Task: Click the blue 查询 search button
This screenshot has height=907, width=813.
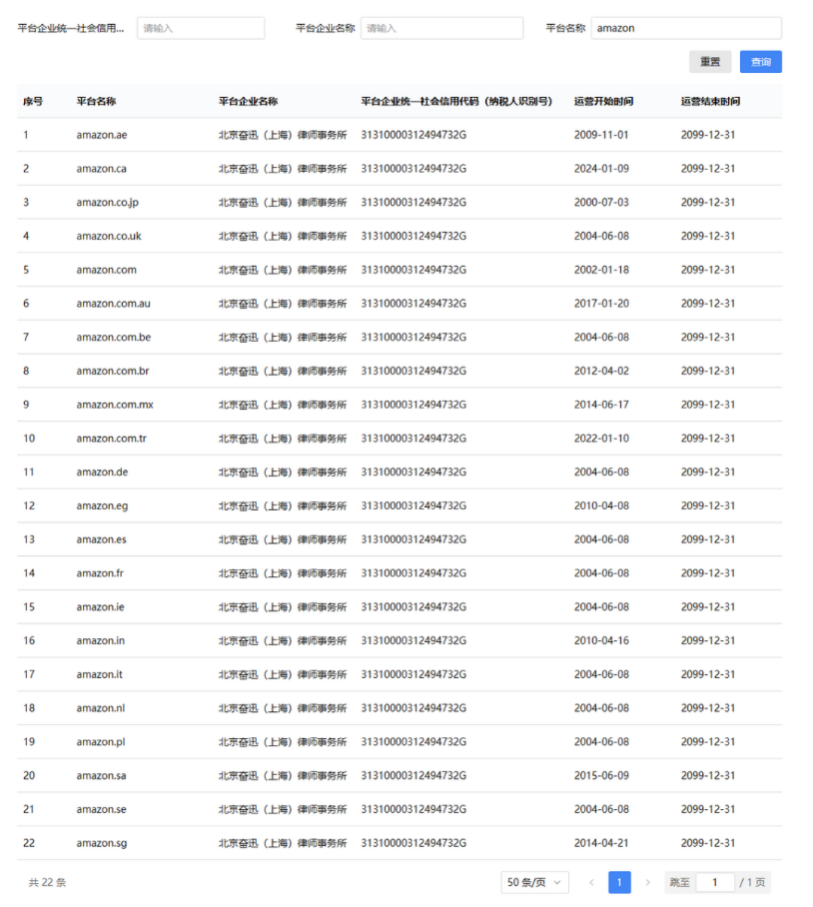Action: [x=760, y=62]
